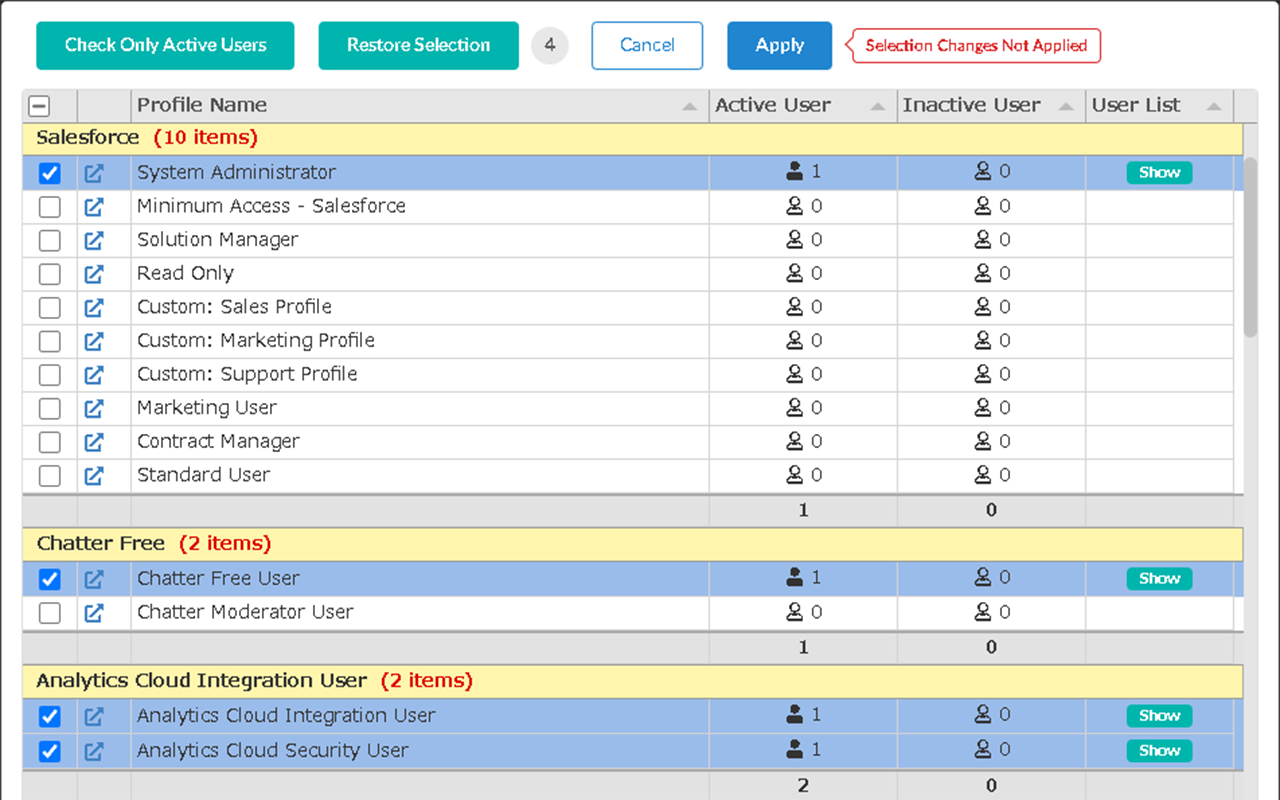Open Chatter Moderator User link icon

point(93,612)
